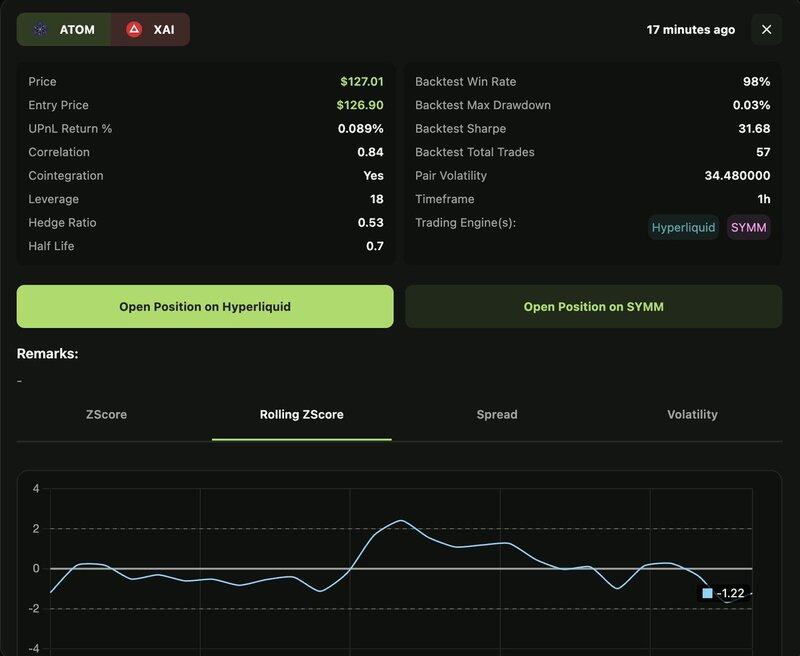The width and height of the screenshot is (800, 656).
Task: Click the -1.22 value label on chart
Action: click(x=731, y=593)
